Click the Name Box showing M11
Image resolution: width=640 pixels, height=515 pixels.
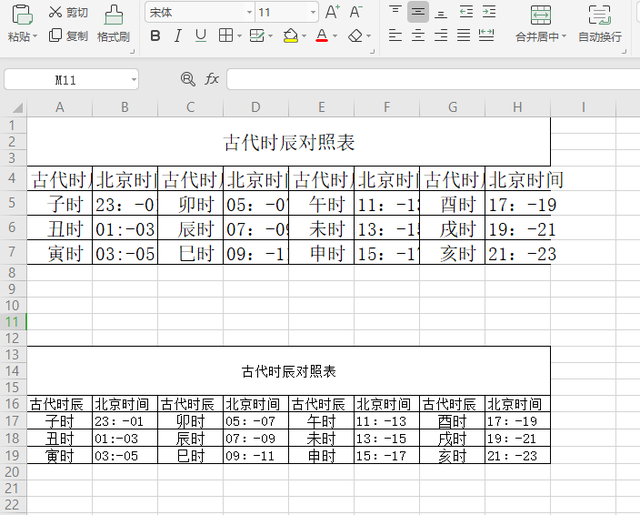coord(66,80)
